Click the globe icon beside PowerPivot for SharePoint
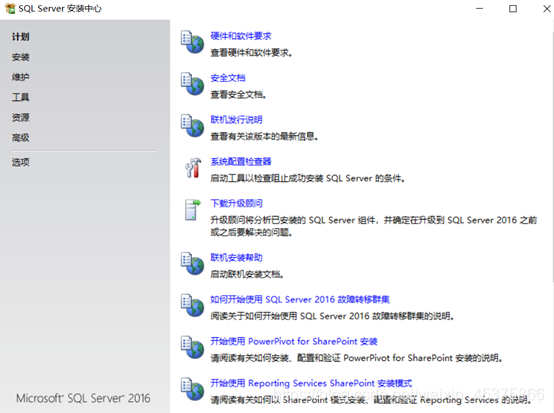The height and width of the screenshot is (413, 554). [193, 347]
